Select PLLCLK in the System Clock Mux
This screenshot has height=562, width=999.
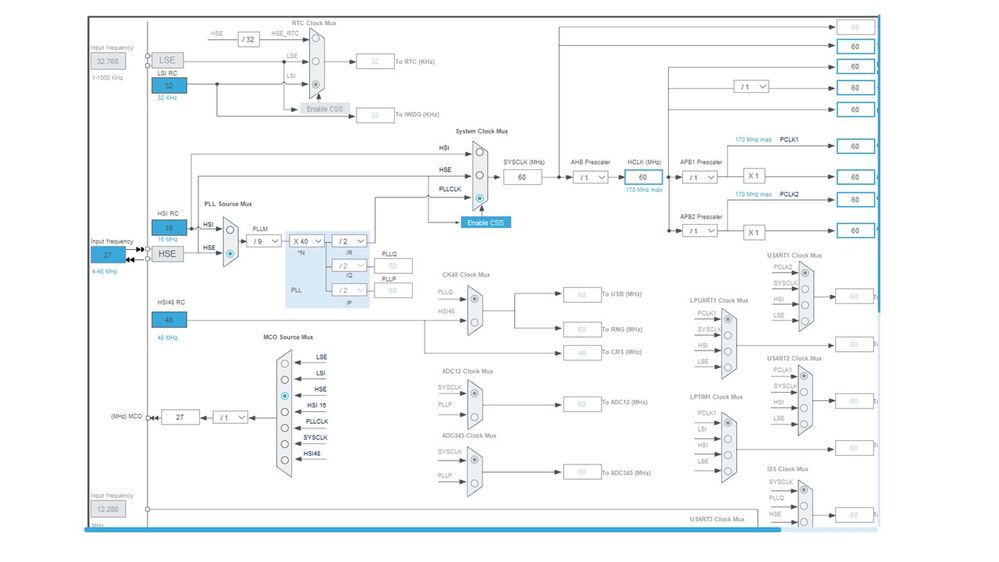(480, 198)
